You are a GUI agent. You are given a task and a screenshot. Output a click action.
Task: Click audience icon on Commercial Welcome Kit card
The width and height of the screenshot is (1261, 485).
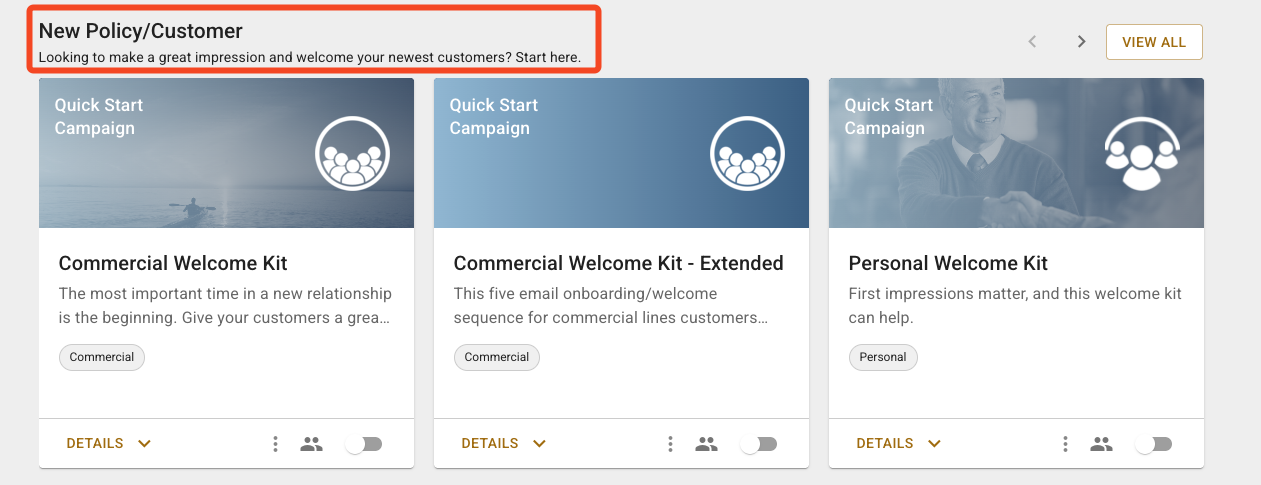click(312, 444)
